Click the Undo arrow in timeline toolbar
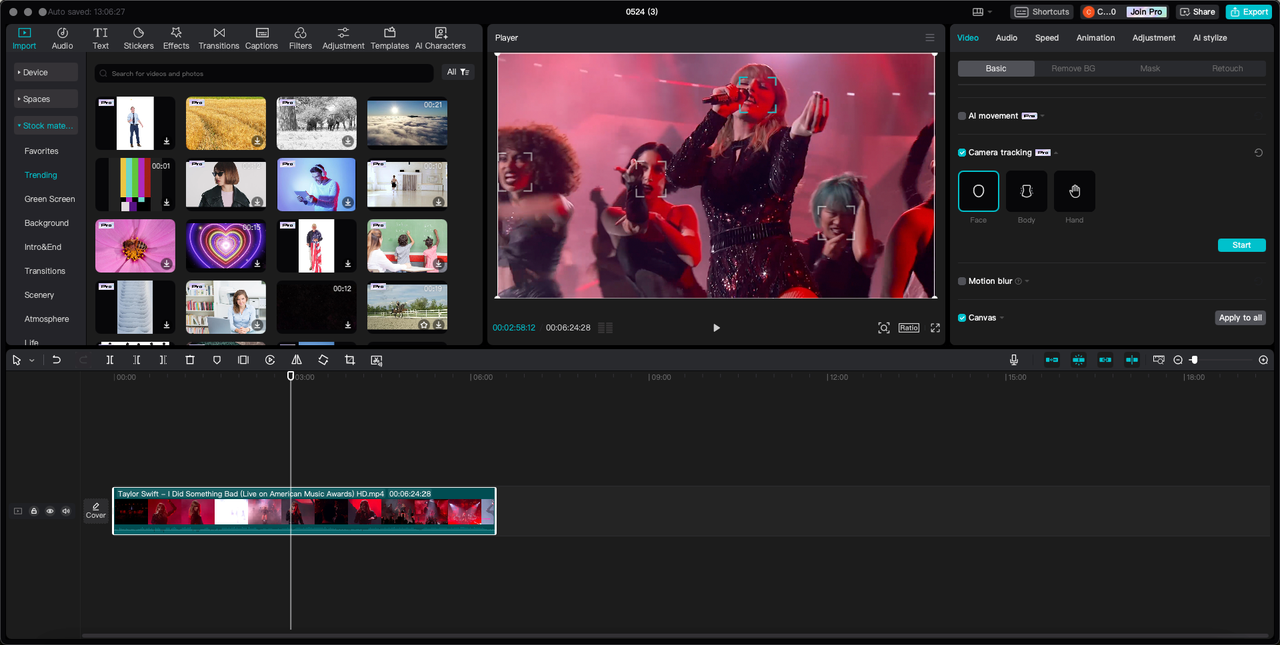This screenshot has width=1280, height=645. [57, 360]
